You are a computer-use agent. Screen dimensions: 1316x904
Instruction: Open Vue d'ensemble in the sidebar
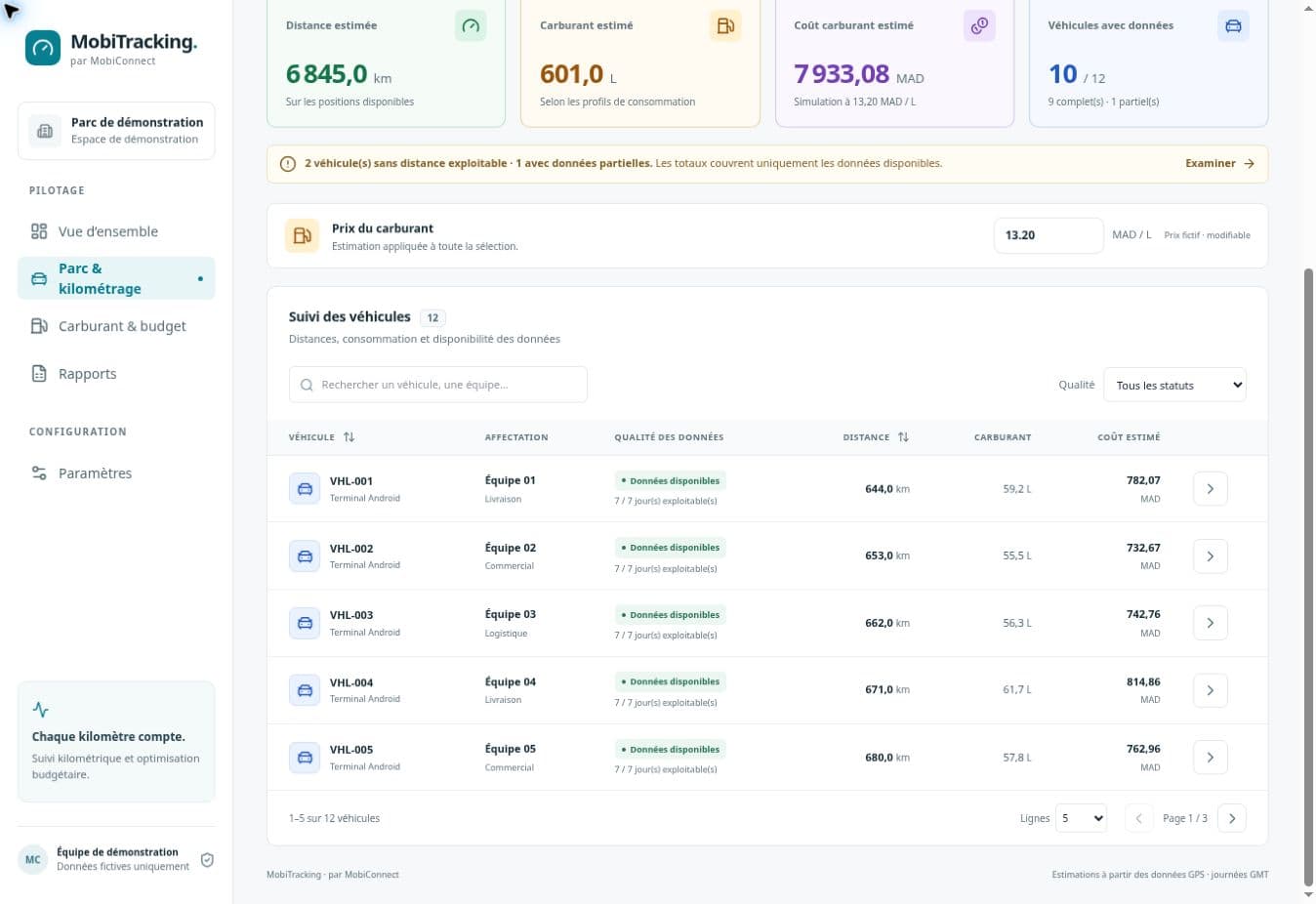[116, 231]
